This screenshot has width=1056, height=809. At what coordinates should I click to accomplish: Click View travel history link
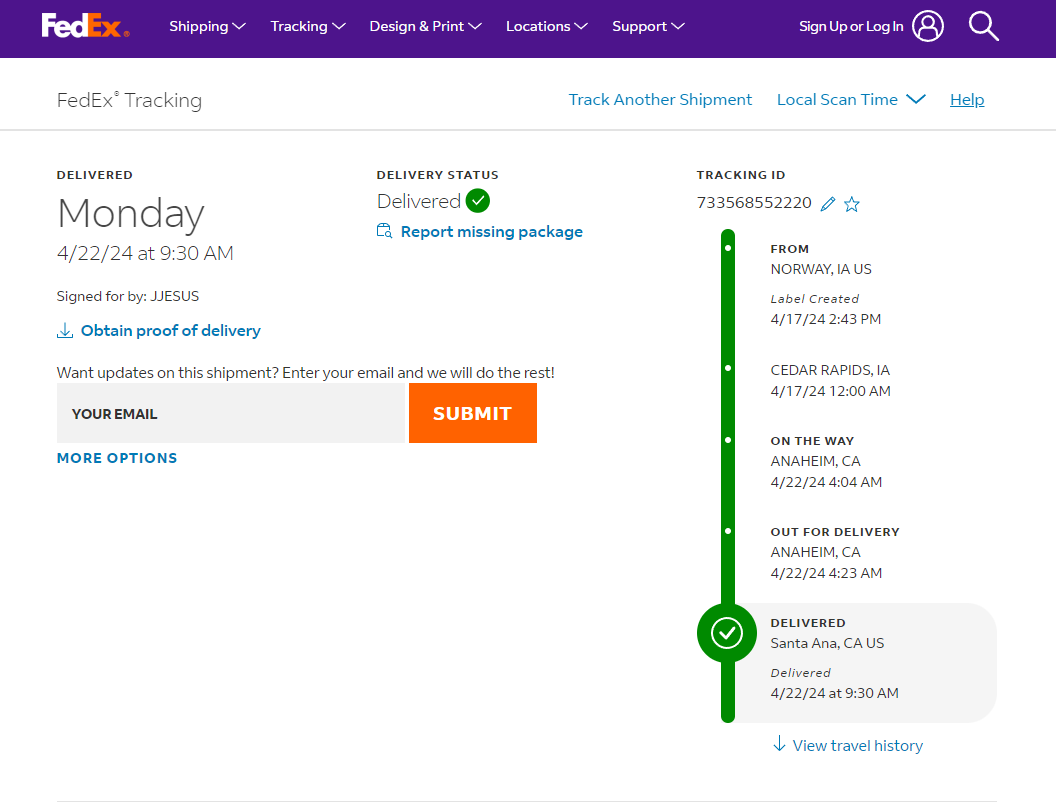click(857, 746)
